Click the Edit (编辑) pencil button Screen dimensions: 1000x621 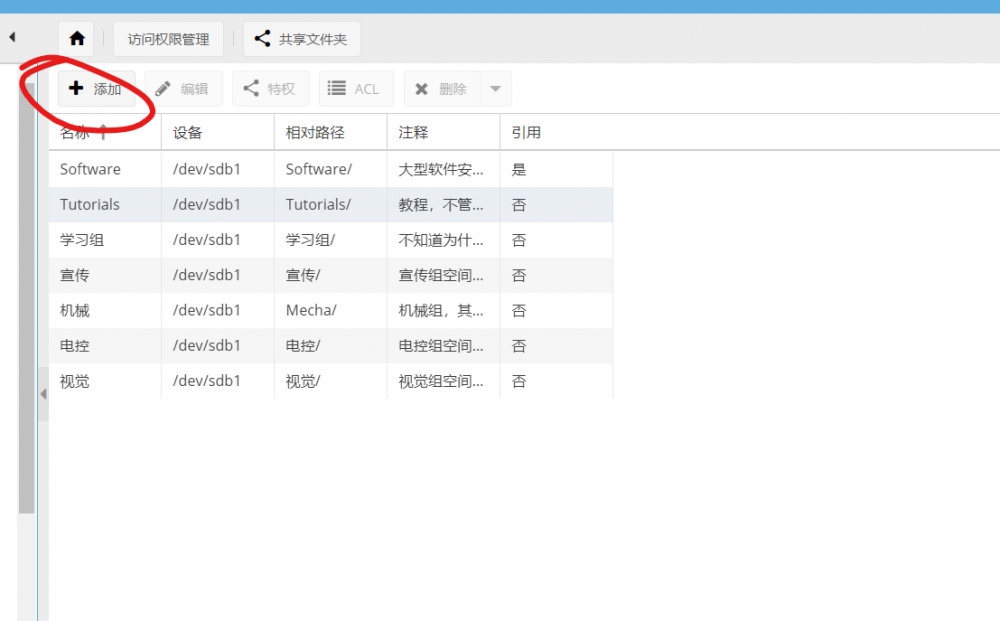click(183, 89)
